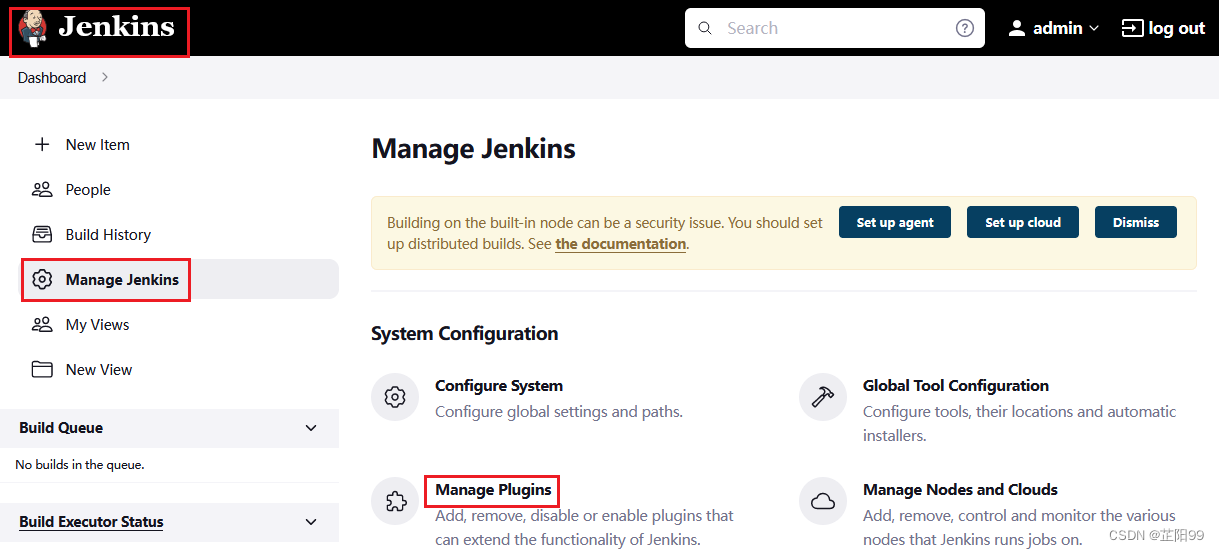The width and height of the screenshot is (1219, 551).
Task: Open Manage Nodes and Clouds
Action: (960, 490)
